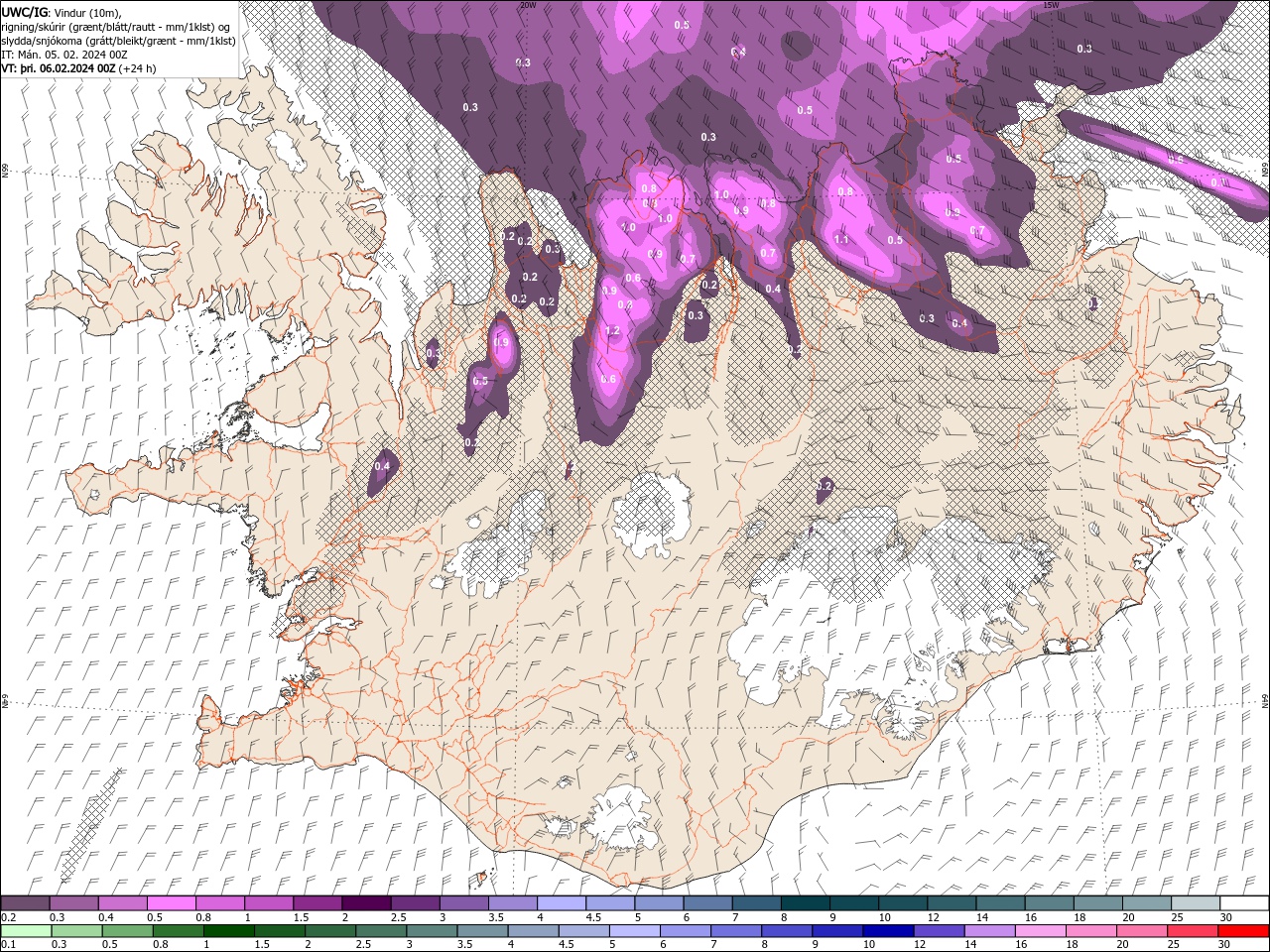
Task: Select the 1–1.5 swatch in the upper legend
Action: point(268,903)
